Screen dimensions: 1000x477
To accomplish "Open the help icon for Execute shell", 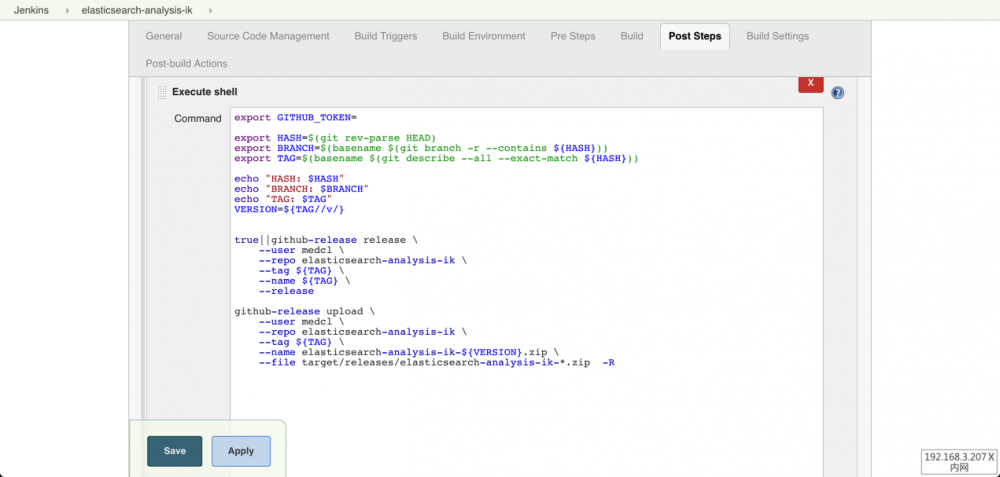I will (838, 93).
